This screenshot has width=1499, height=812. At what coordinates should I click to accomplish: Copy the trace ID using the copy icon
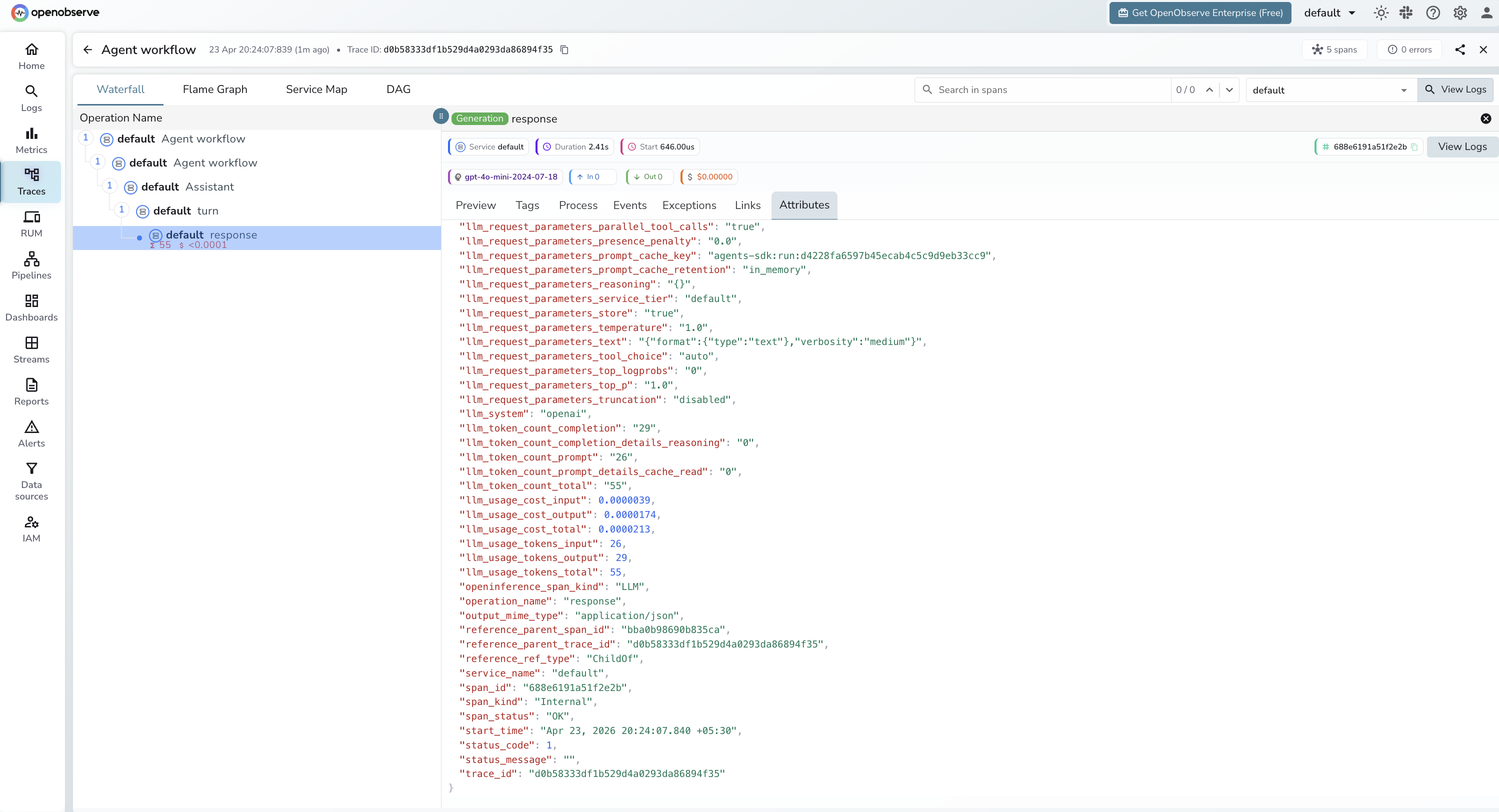564,49
